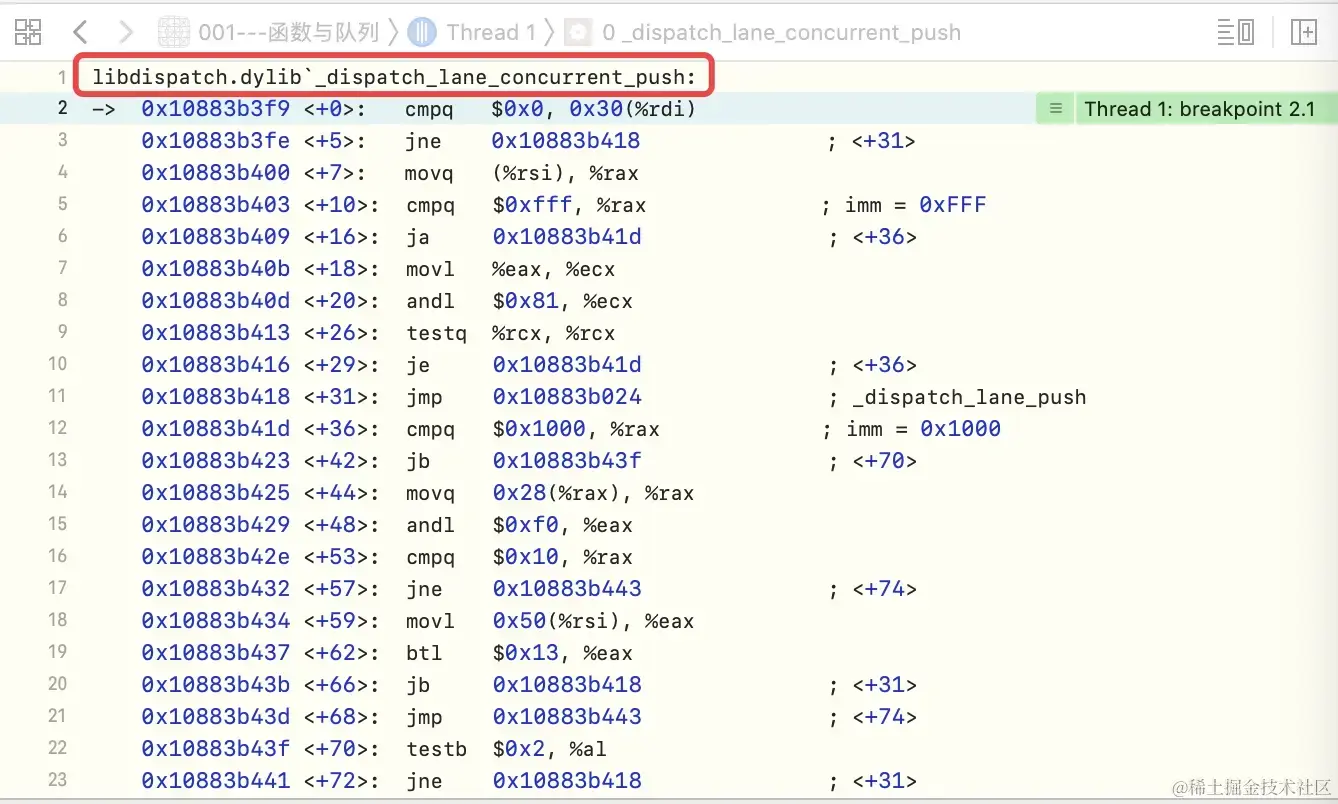
Task: Click the offset <+44> on line 14
Action: (x=341, y=493)
